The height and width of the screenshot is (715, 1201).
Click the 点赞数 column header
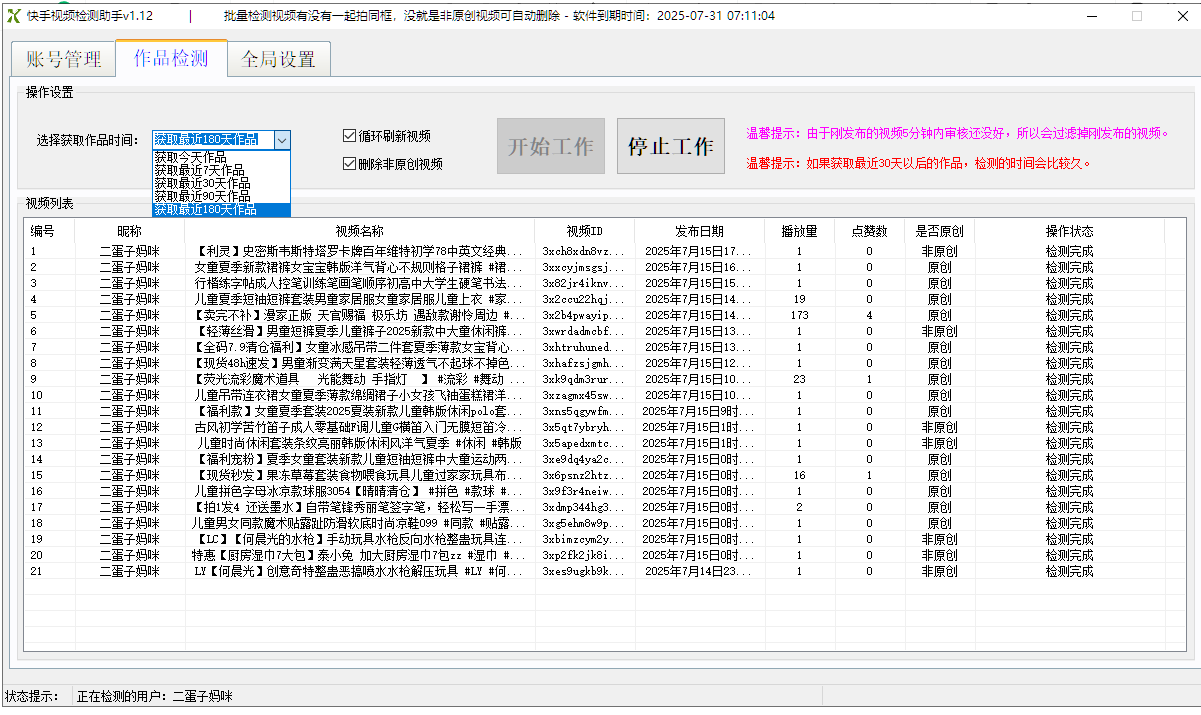[x=869, y=231]
